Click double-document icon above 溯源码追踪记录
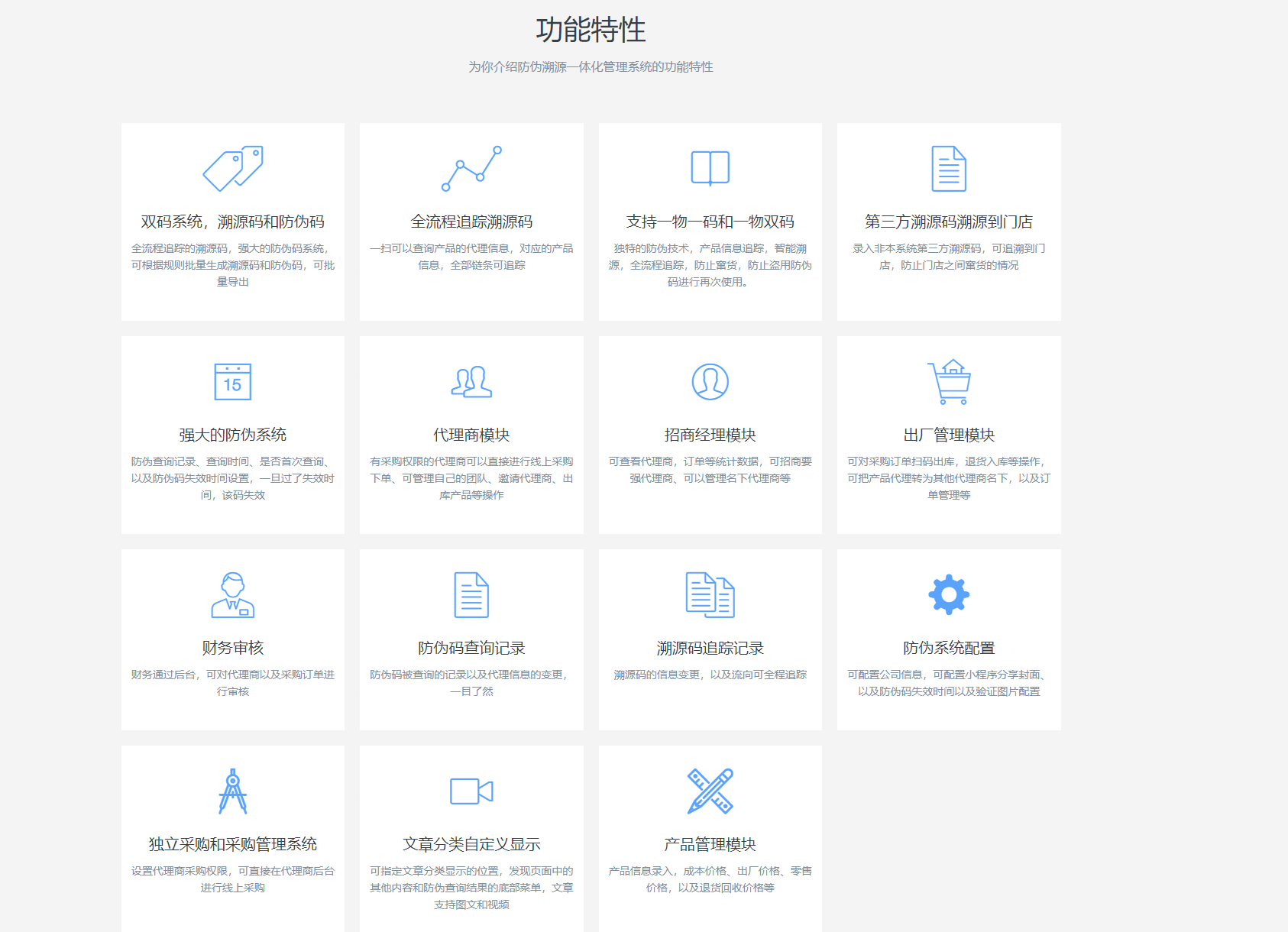1288x932 pixels. (x=710, y=594)
